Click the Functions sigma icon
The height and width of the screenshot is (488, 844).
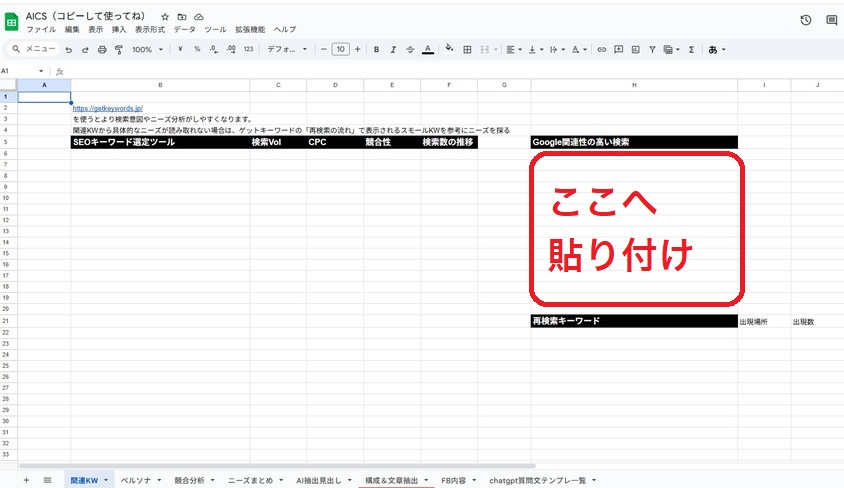click(x=691, y=49)
